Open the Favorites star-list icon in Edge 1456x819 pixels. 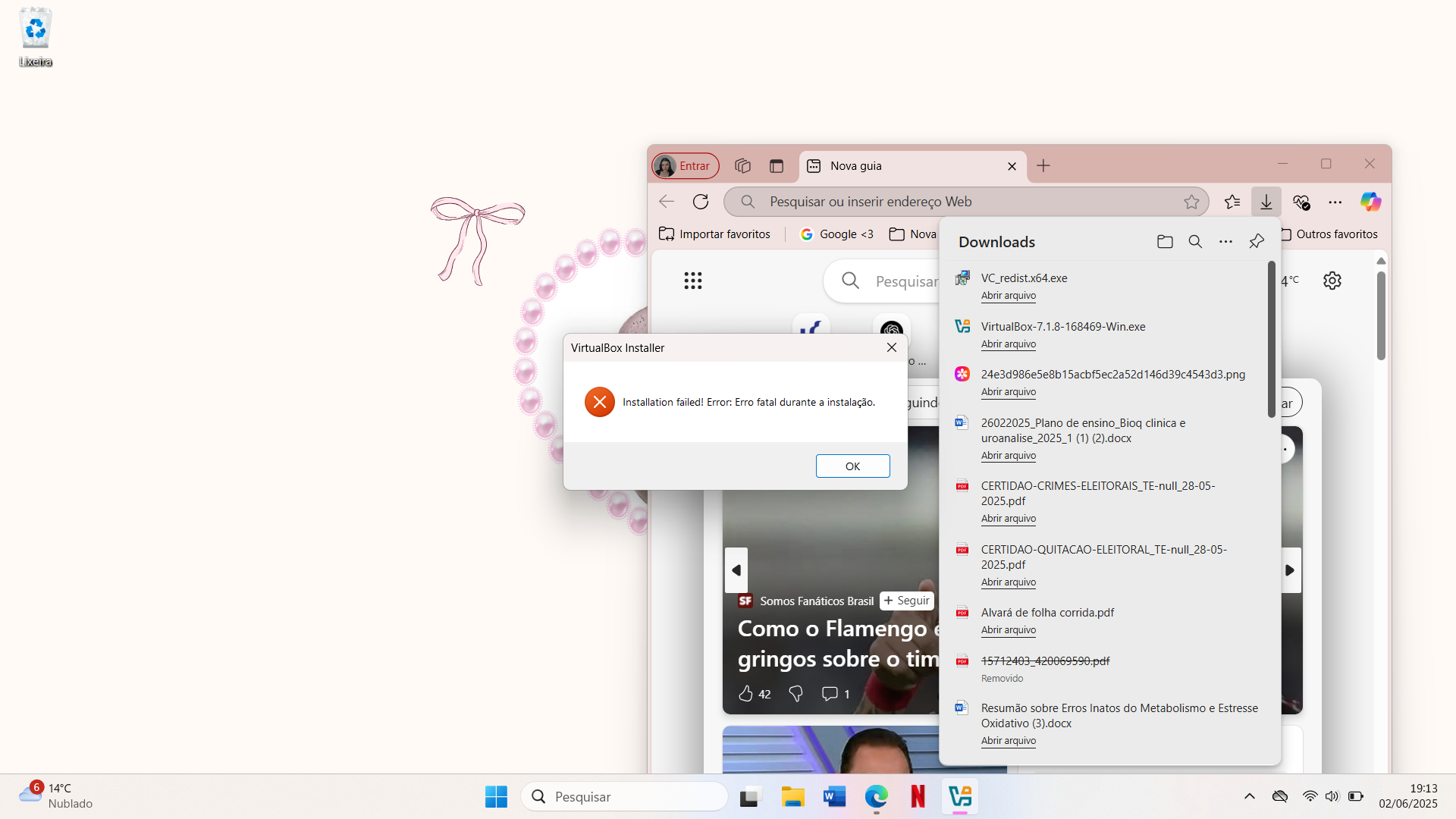tap(1232, 202)
